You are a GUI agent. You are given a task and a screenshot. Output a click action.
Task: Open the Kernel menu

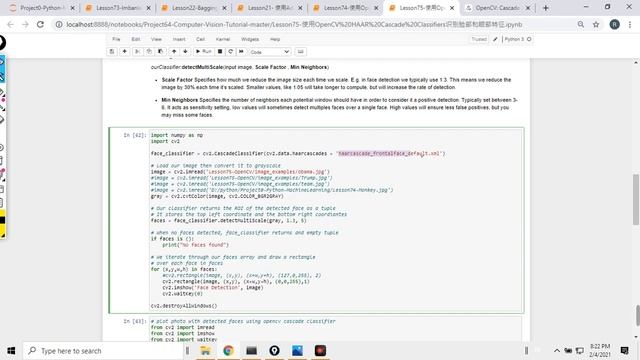223,39
